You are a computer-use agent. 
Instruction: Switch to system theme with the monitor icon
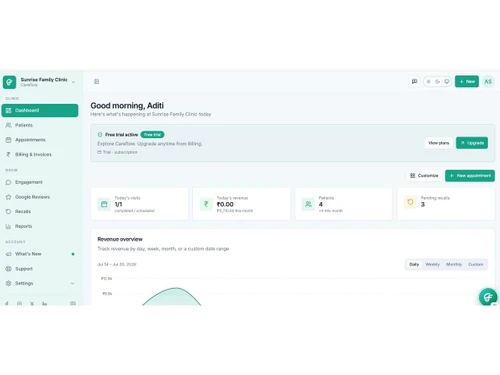point(447,81)
